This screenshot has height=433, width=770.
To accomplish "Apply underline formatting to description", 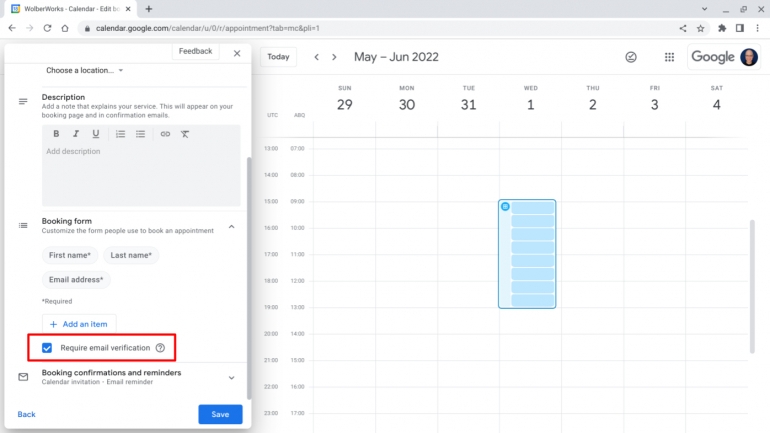I will 96,134.
